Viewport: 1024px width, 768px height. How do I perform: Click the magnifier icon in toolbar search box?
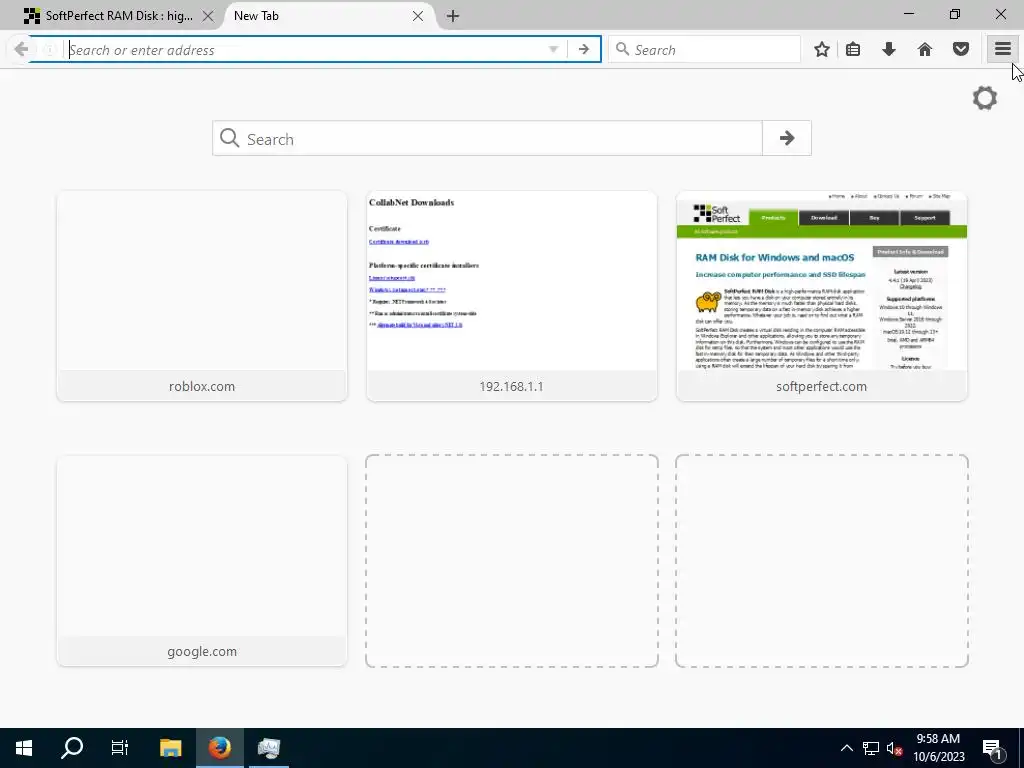click(x=622, y=49)
